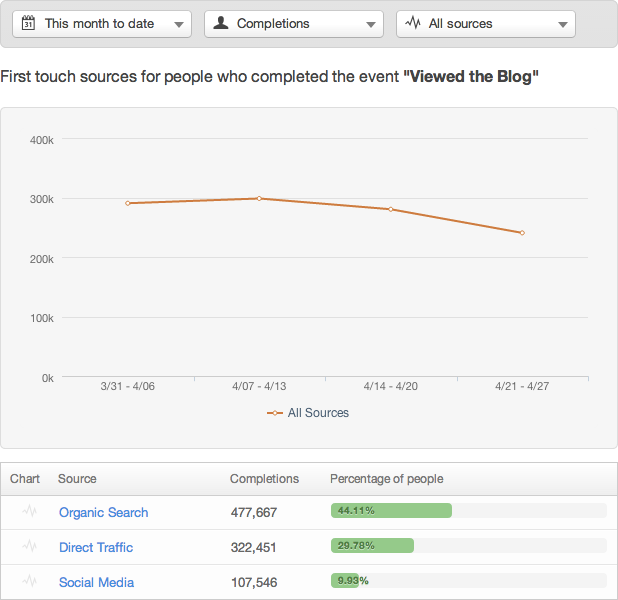This screenshot has width=618, height=600.
Task: Click the 4/07 - 4/13 data point
Action: click(x=259, y=198)
